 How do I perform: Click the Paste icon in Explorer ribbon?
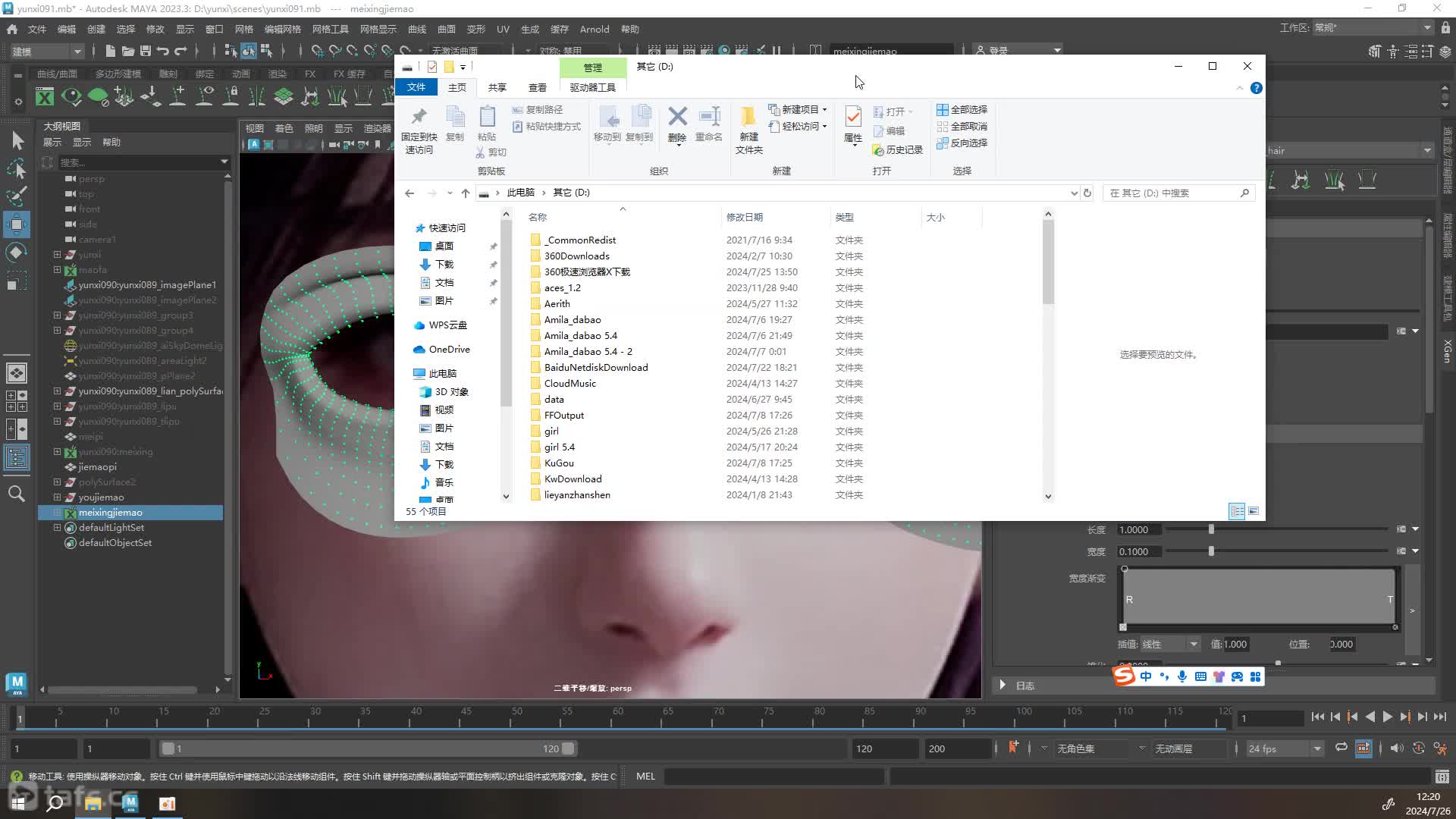(x=487, y=118)
